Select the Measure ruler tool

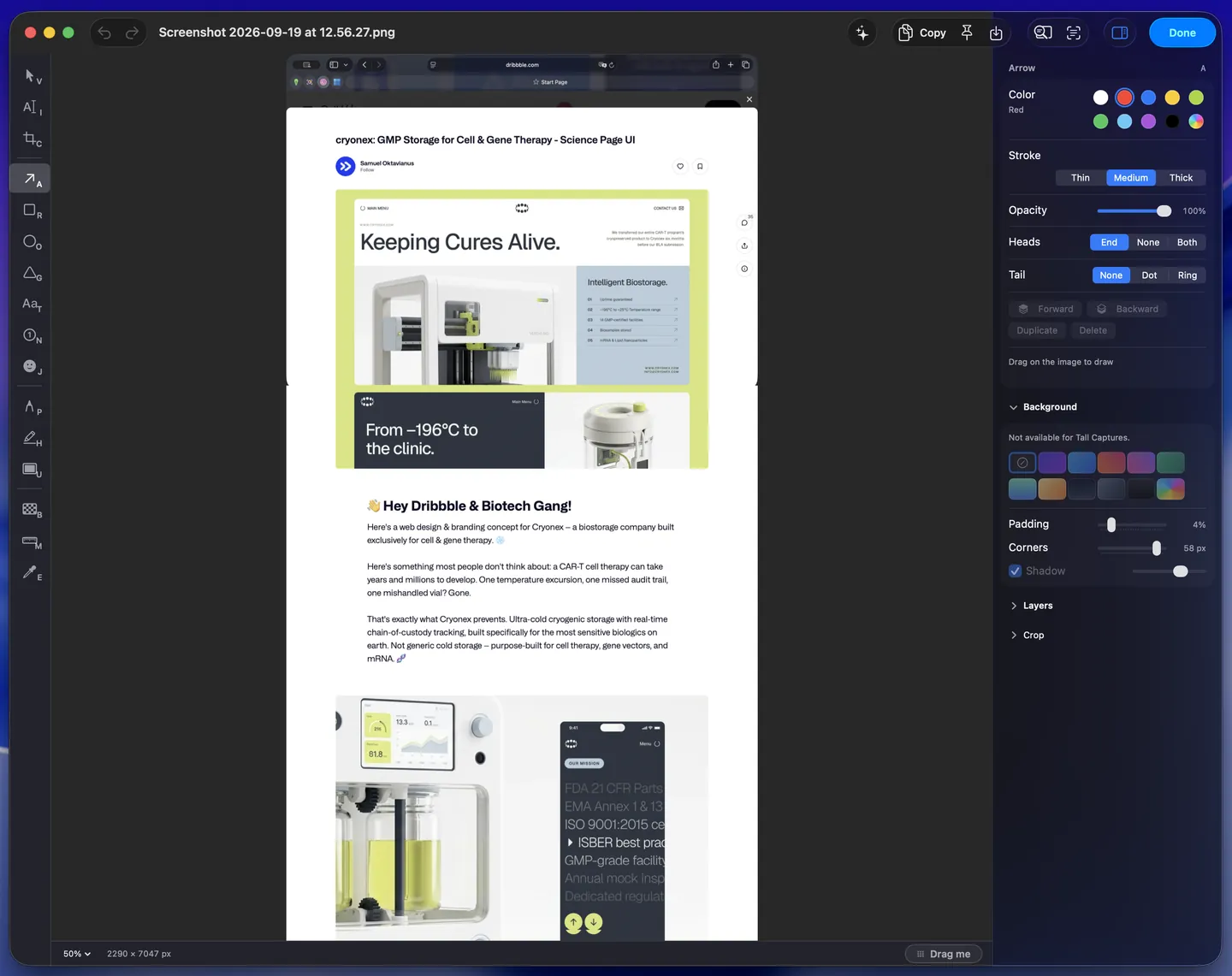click(32, 541)
